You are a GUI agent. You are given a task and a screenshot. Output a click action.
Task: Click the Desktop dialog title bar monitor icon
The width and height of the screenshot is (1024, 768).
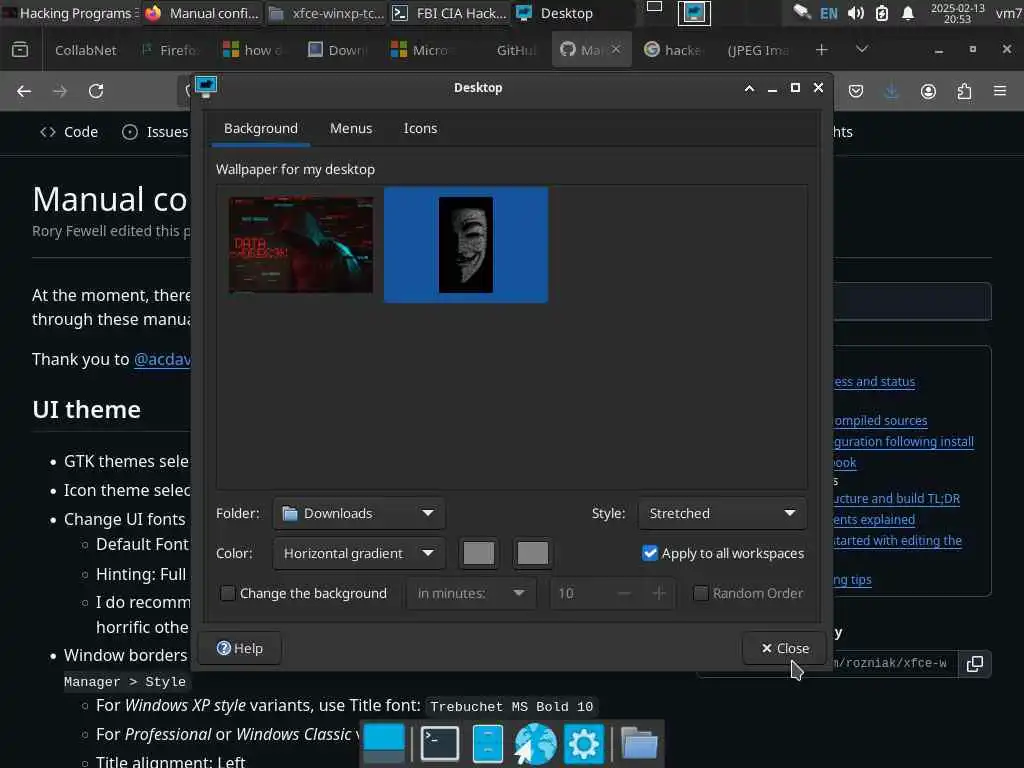tap(206, 86)
